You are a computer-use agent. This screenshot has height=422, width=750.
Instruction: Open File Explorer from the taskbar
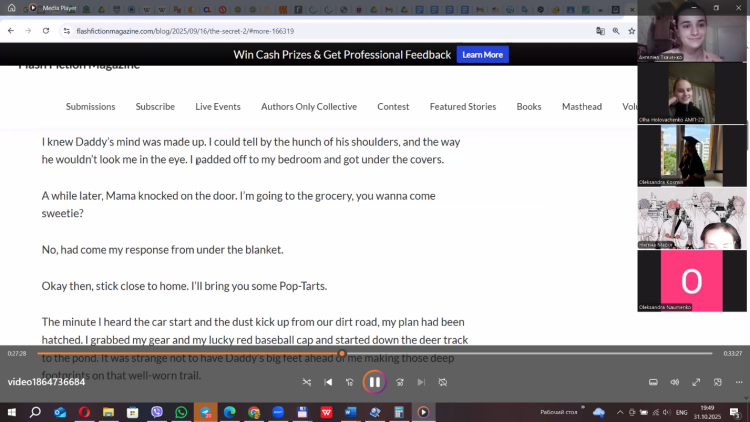tap(109, 412)
